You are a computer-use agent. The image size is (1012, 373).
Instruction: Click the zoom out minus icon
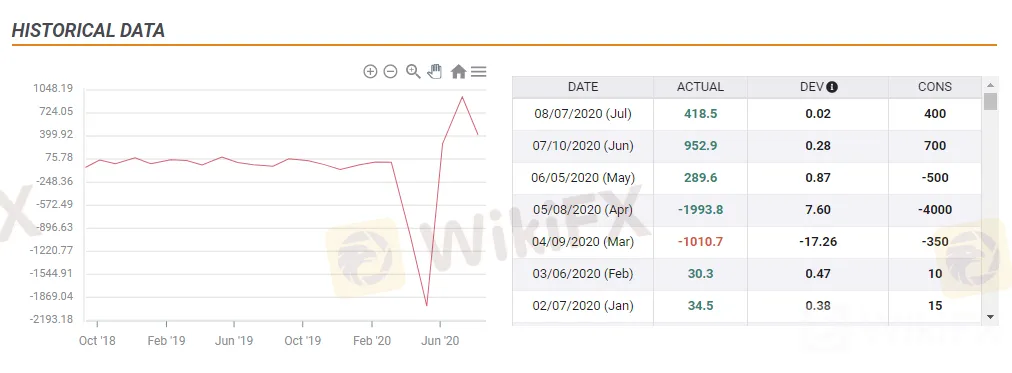(x=390, y=72)
